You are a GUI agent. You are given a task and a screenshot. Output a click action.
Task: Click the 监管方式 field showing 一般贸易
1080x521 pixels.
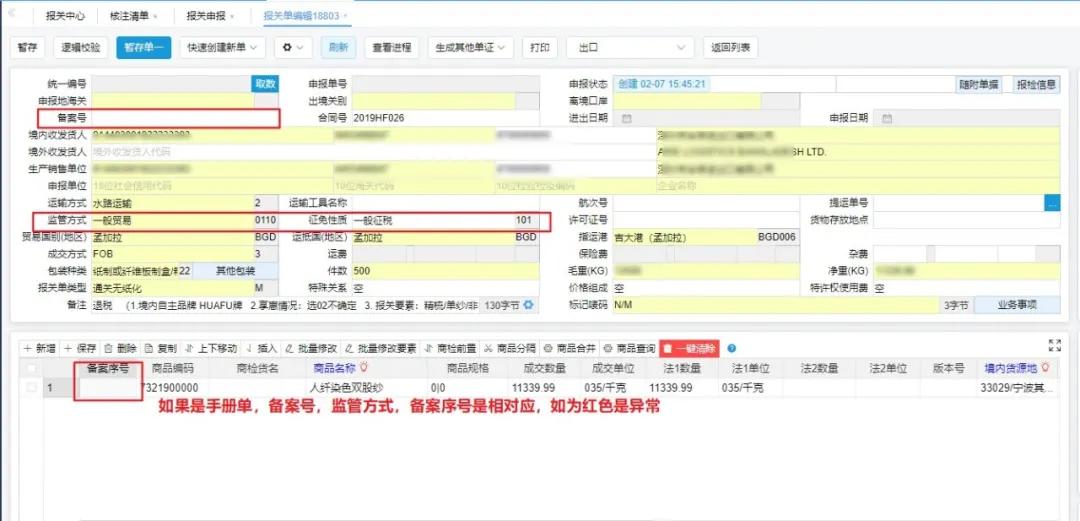tap(172, 221)
